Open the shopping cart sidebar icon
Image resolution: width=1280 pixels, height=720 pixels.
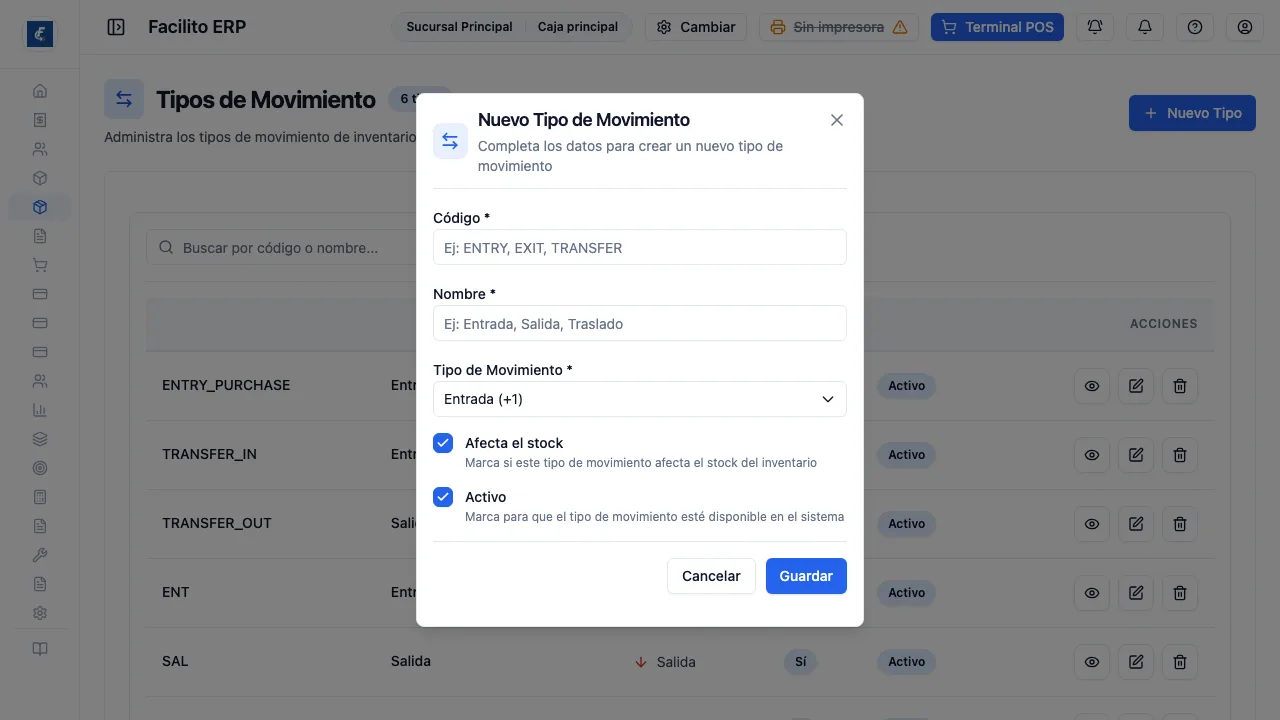pyautogui.click(x=40, y=265)
